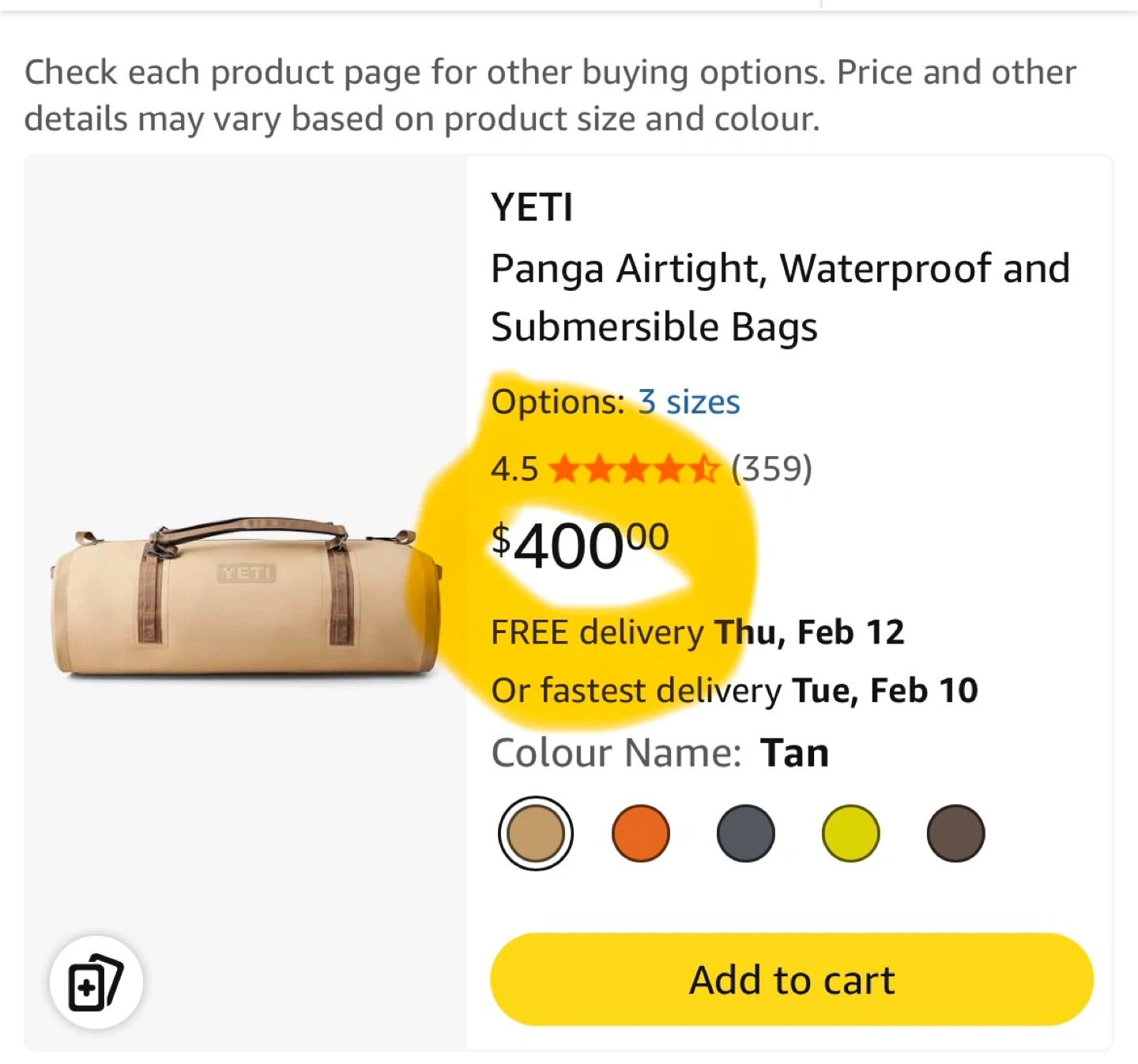The image size is (1138, 1064).
Task: Click the 4.5 rating number
Action: click(514, 470)
